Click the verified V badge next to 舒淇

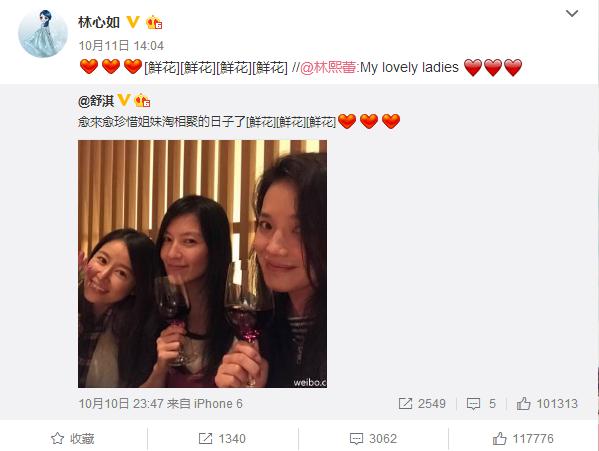pyautogui.click(x=124, y=100)
